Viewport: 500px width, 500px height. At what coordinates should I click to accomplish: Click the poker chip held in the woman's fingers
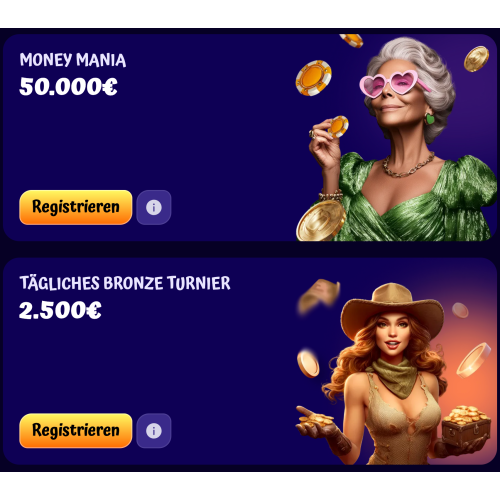point(338,126)
